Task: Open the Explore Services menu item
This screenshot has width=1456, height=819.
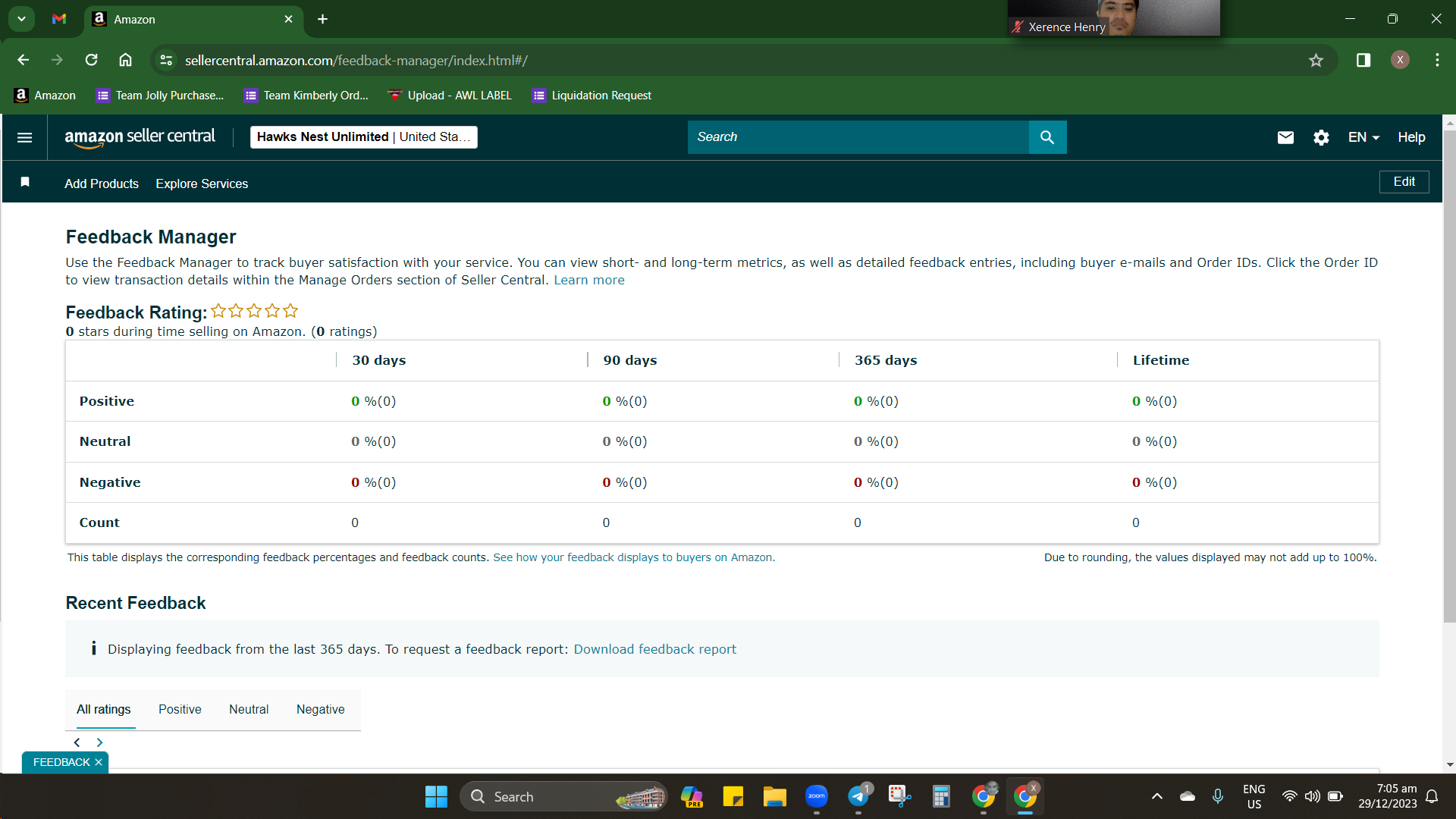Action: pos(202,184)
